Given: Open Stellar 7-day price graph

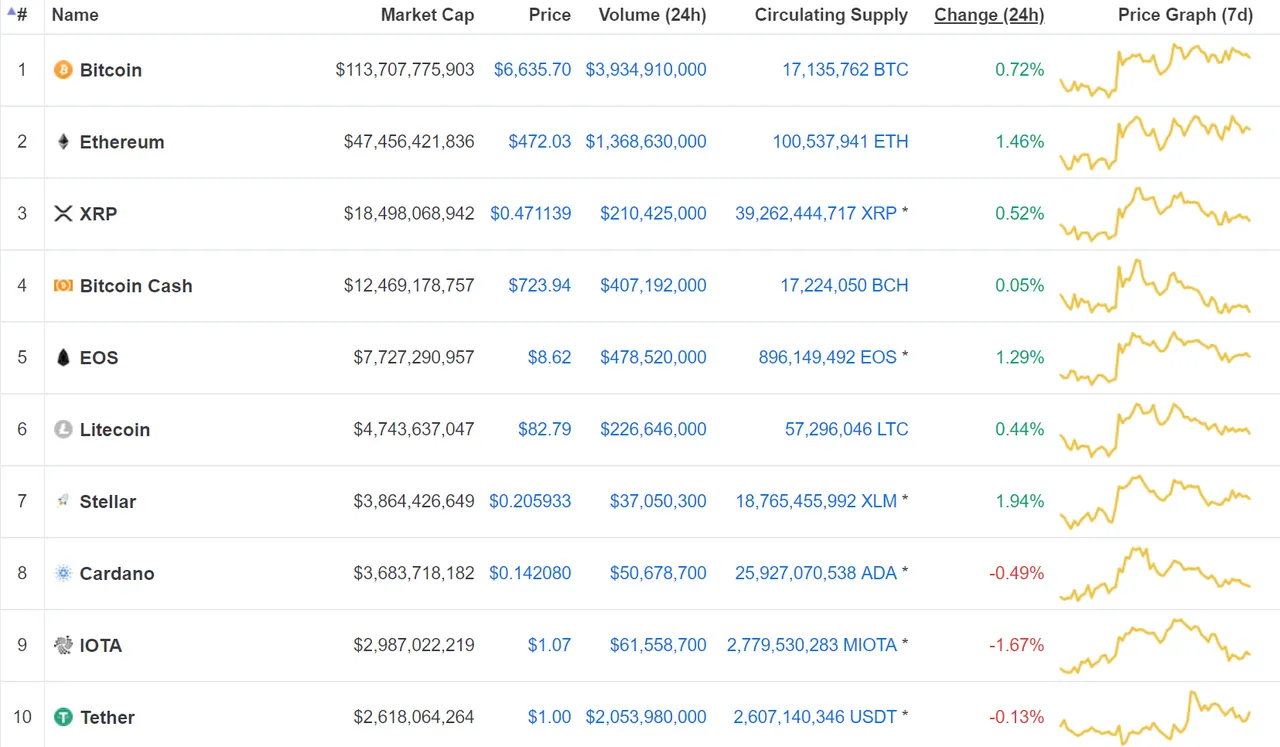Looking at the screenshot, I should 1155,502.
